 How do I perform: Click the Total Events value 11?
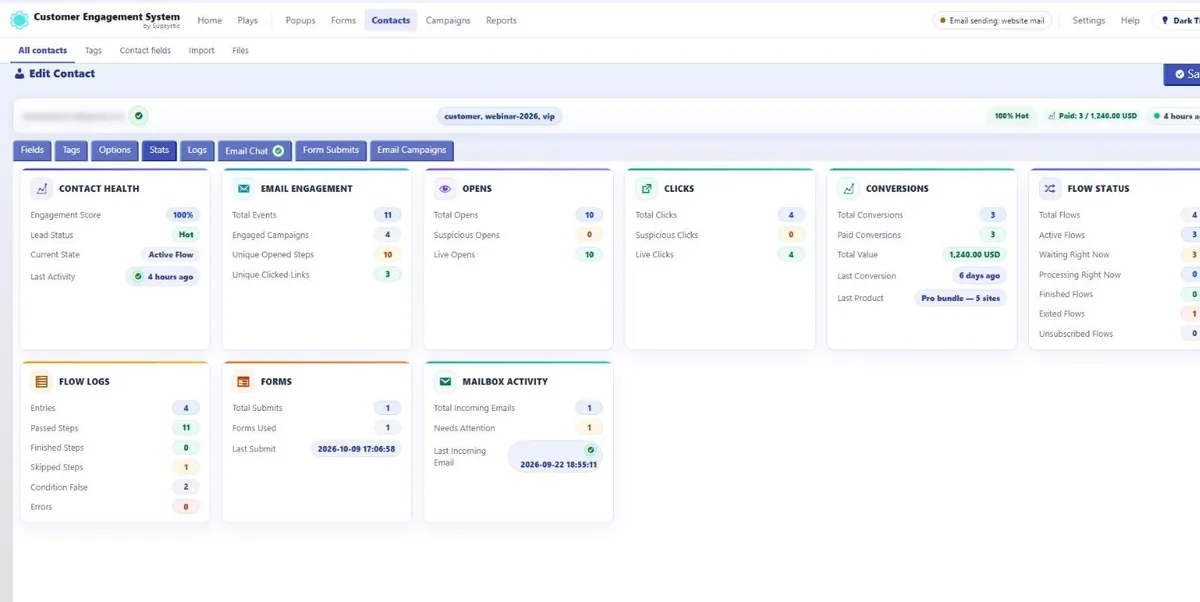tap(387, 215)
